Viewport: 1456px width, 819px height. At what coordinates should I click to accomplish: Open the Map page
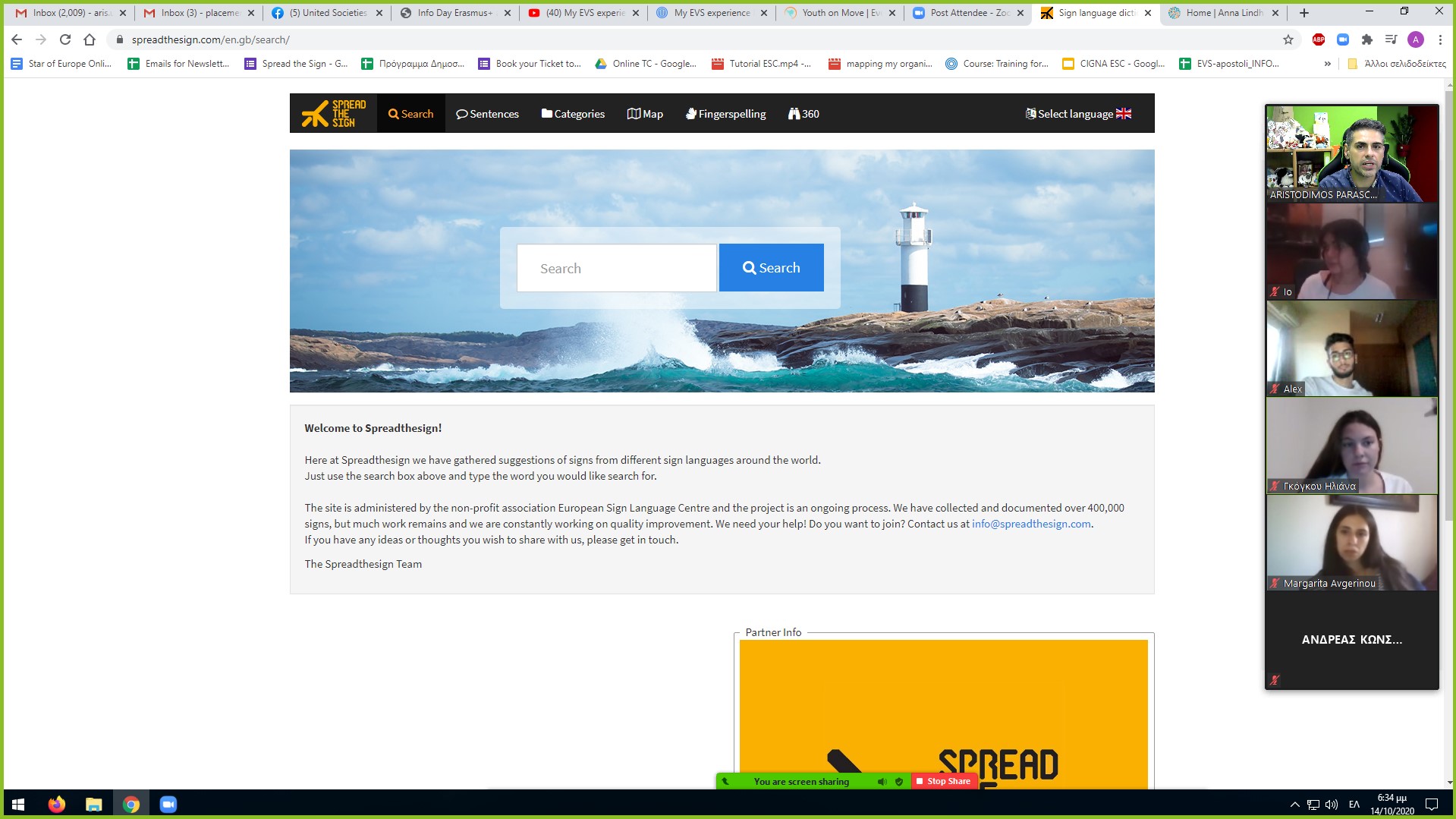645,114
